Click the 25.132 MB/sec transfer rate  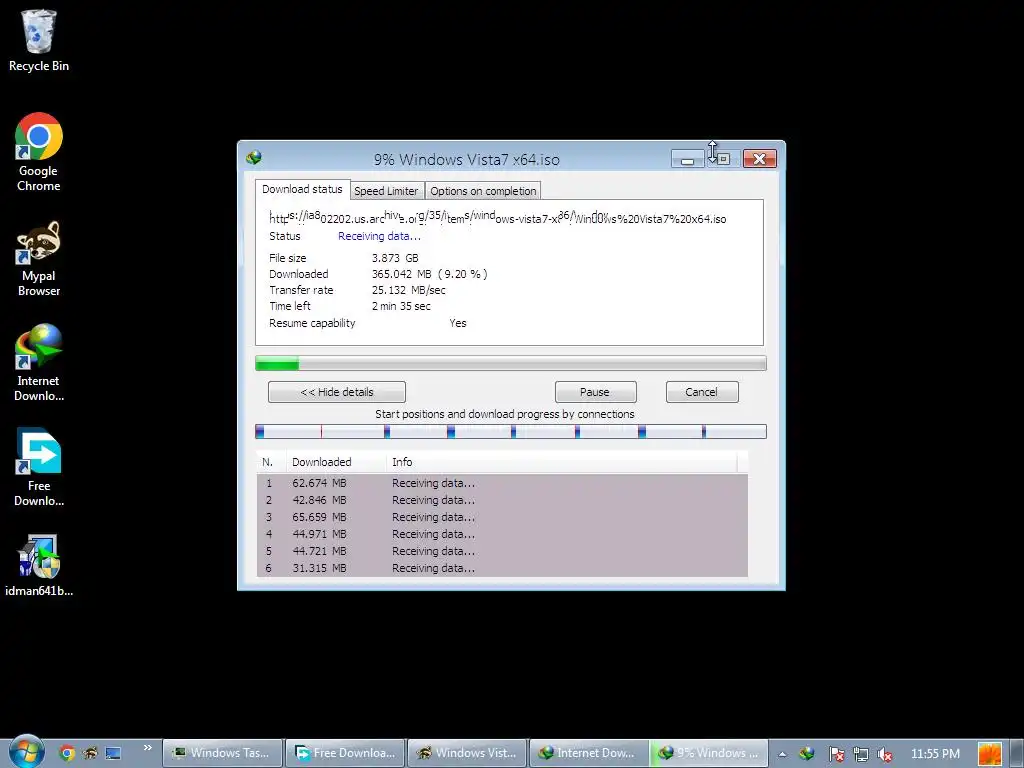click(409, 290)
